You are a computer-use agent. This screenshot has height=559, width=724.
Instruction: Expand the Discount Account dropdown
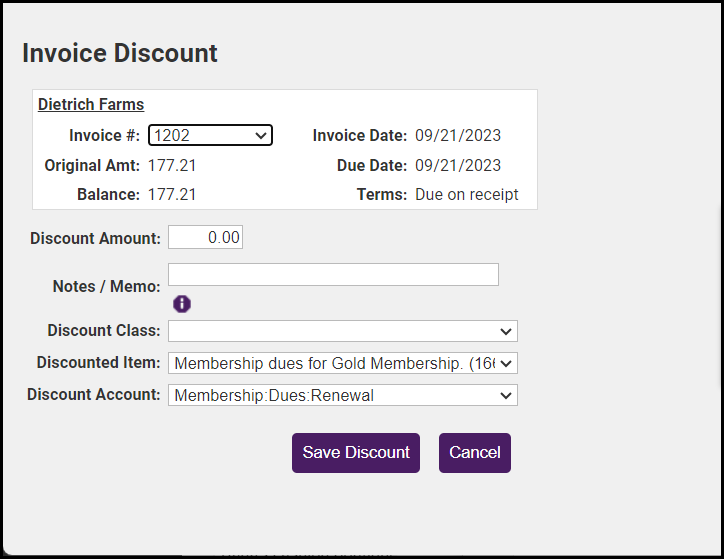coord(342,395)
